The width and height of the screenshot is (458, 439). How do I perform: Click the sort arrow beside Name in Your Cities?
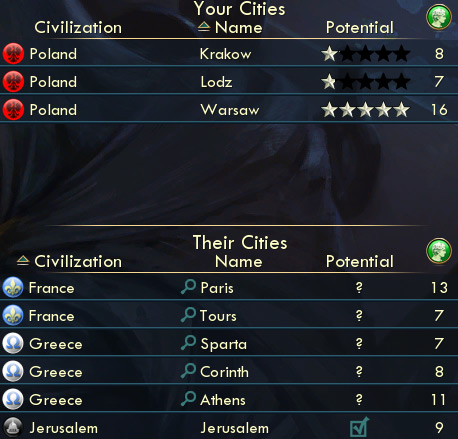coord(204,27)
